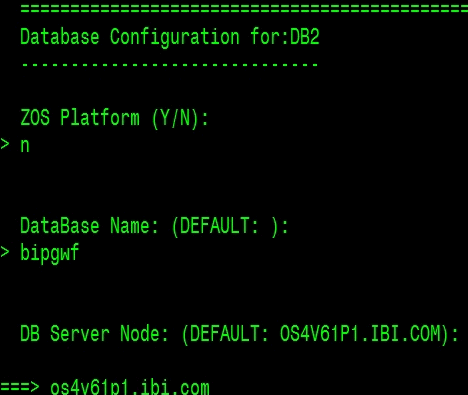The width and height of the screenshot is (468, 395).
Task: Click the 'ZOS Platform (Y/N):' prompt text
Action: tap(114, 118)
